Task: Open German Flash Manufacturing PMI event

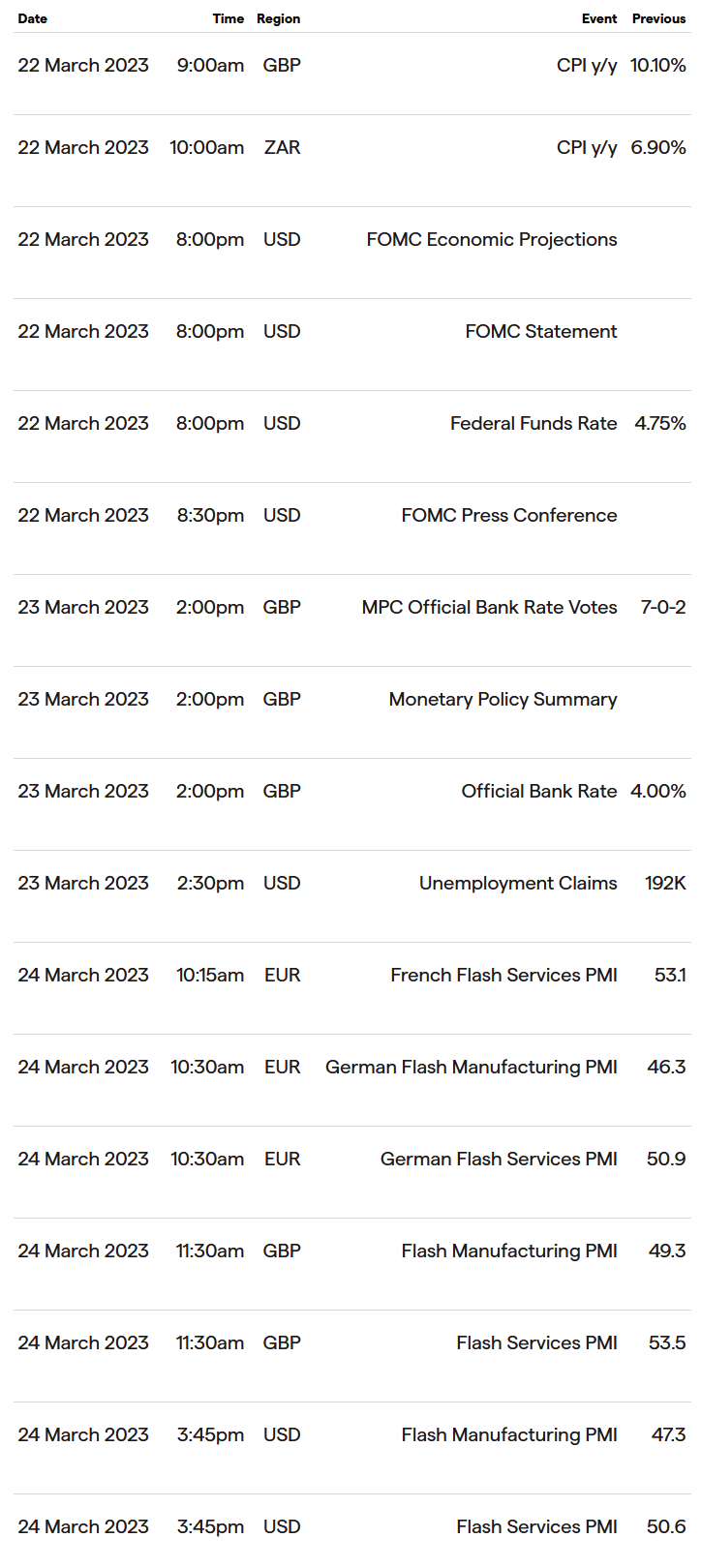Action: coord(472,1067)
